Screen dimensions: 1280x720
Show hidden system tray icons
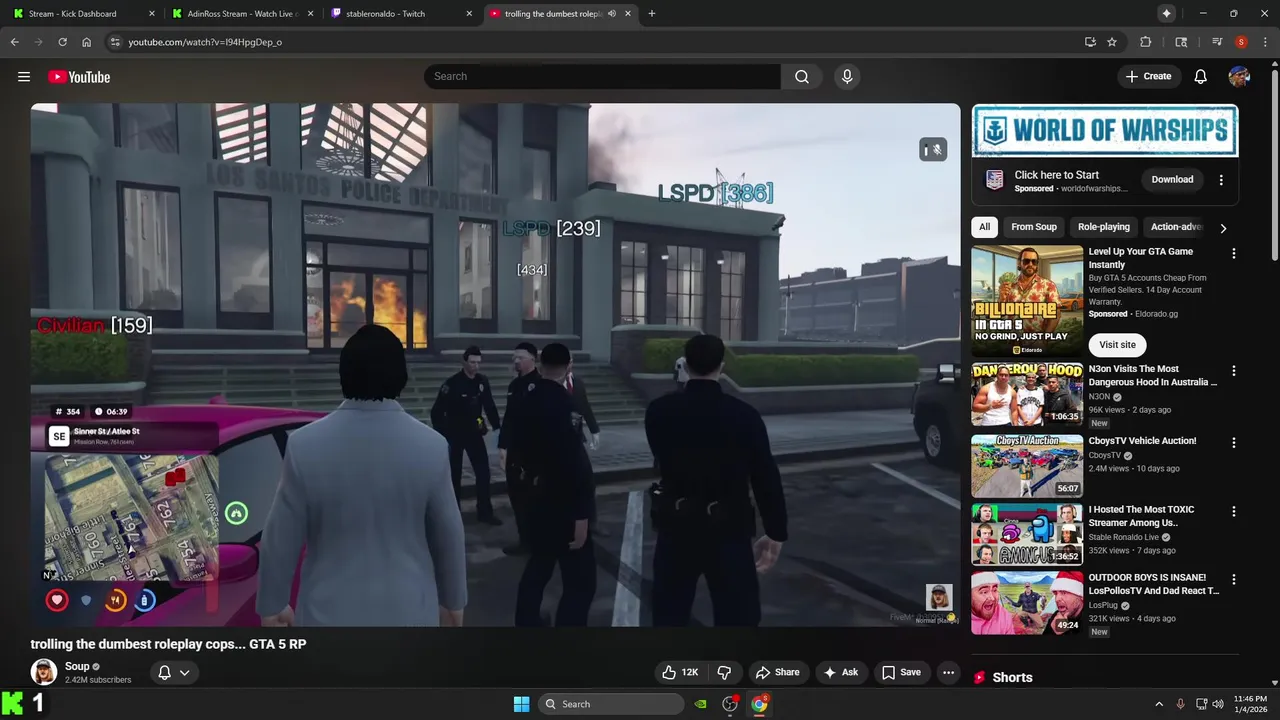point(1159,704)
